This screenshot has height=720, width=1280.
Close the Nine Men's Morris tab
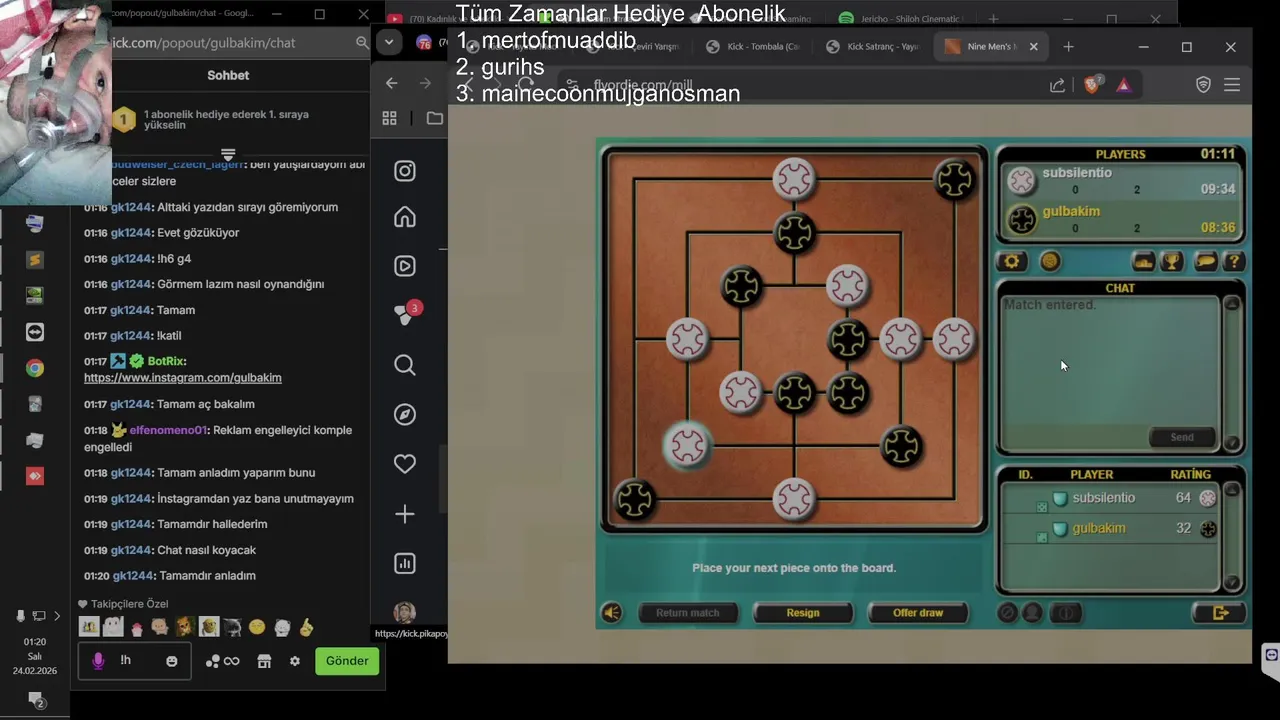click(1034, 47)
